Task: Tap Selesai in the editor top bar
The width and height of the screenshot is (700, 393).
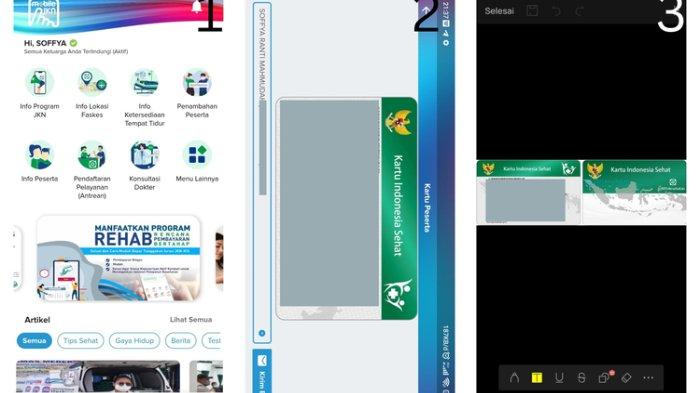Action: 499,11
